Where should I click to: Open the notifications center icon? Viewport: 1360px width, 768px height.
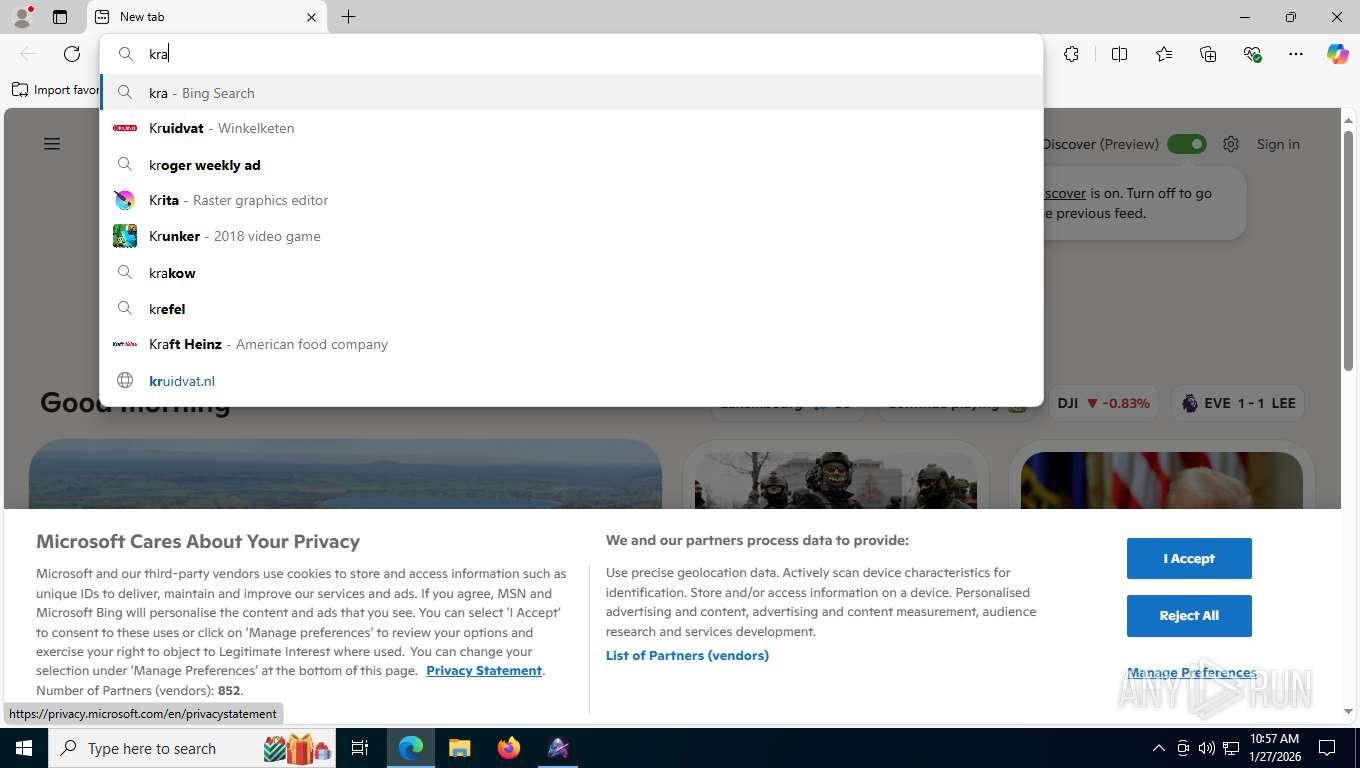(1327, 748)
